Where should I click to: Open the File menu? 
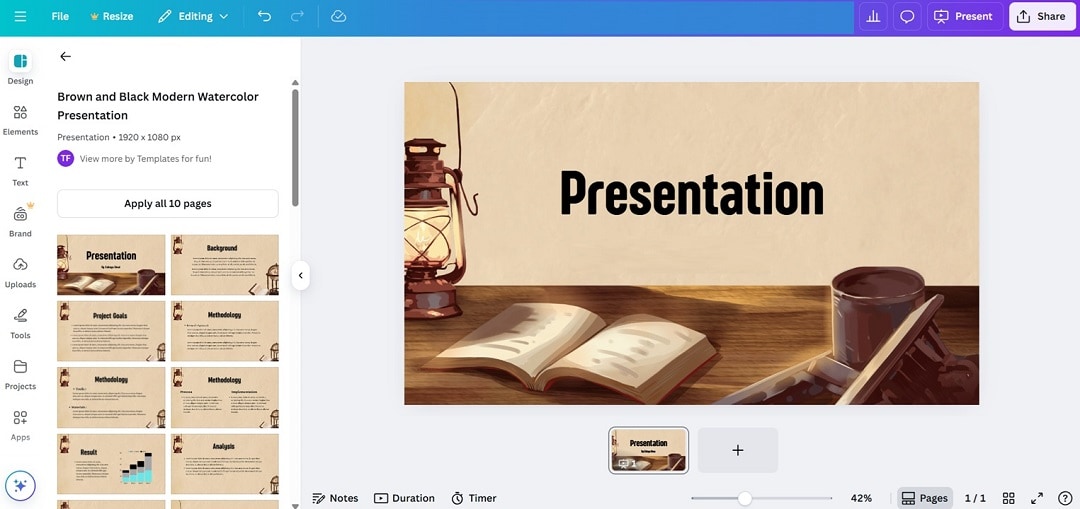[x=60, y=16]
